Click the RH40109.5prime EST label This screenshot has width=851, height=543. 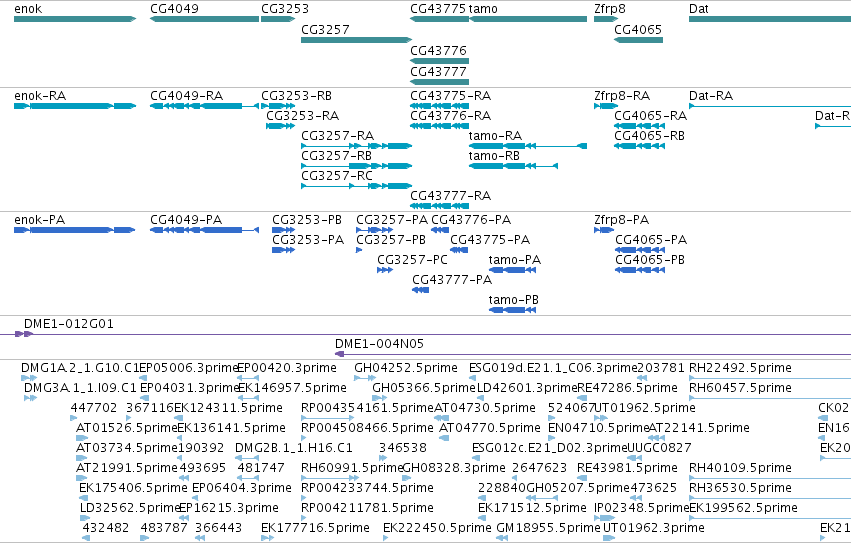click(x=740, y=468)
